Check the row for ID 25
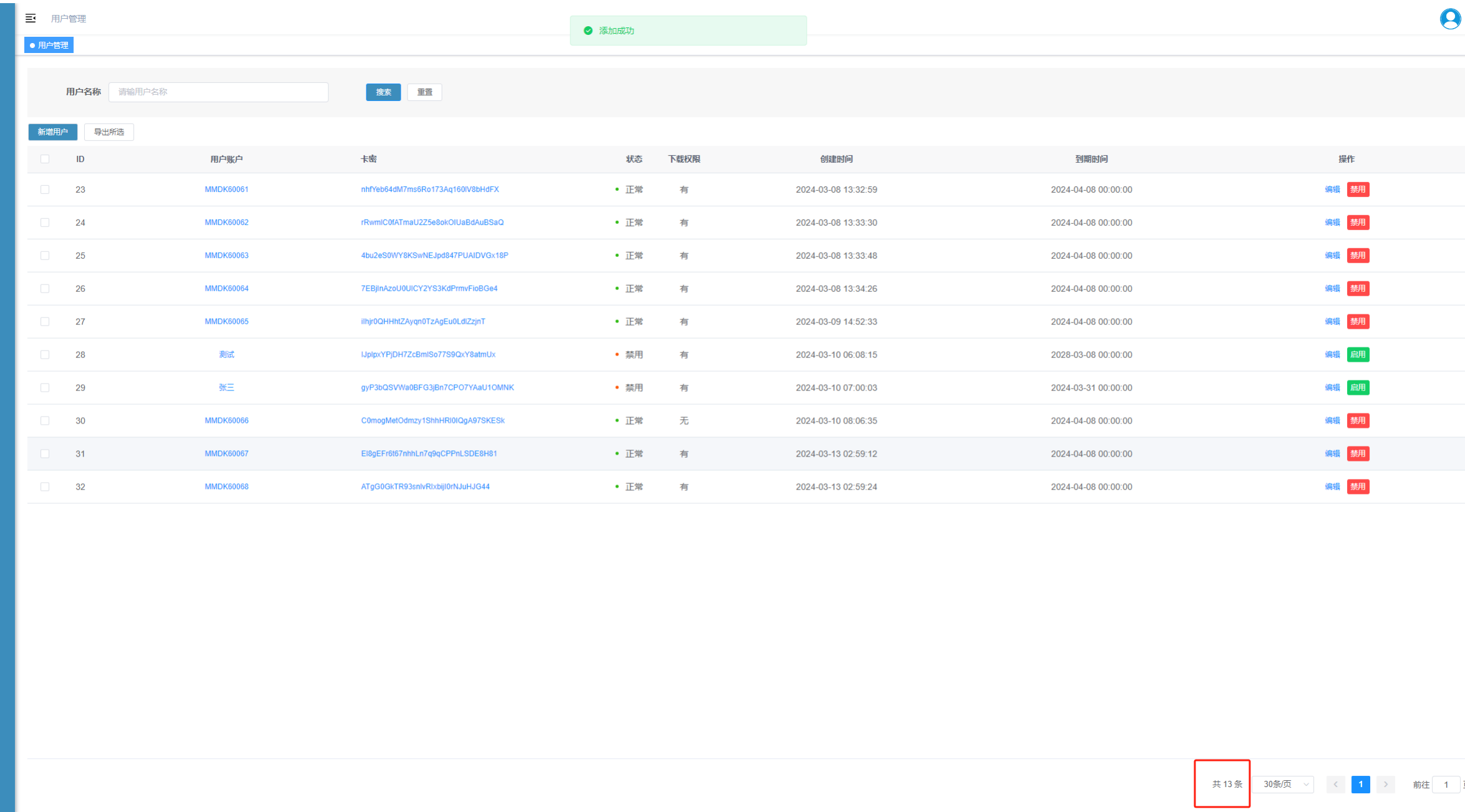 pyautogui.click(x=45, y=256)
